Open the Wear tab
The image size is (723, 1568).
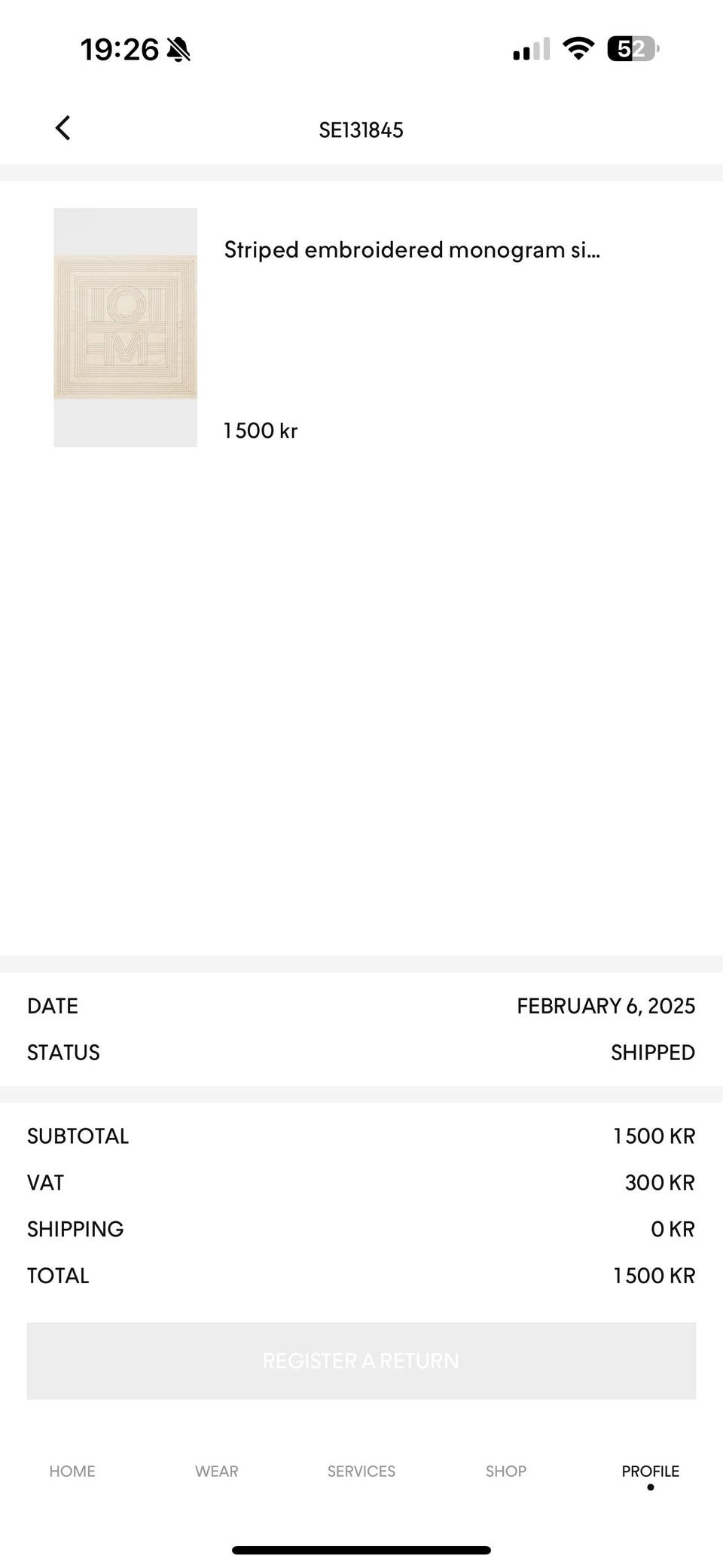click(x=216, y=1471)
